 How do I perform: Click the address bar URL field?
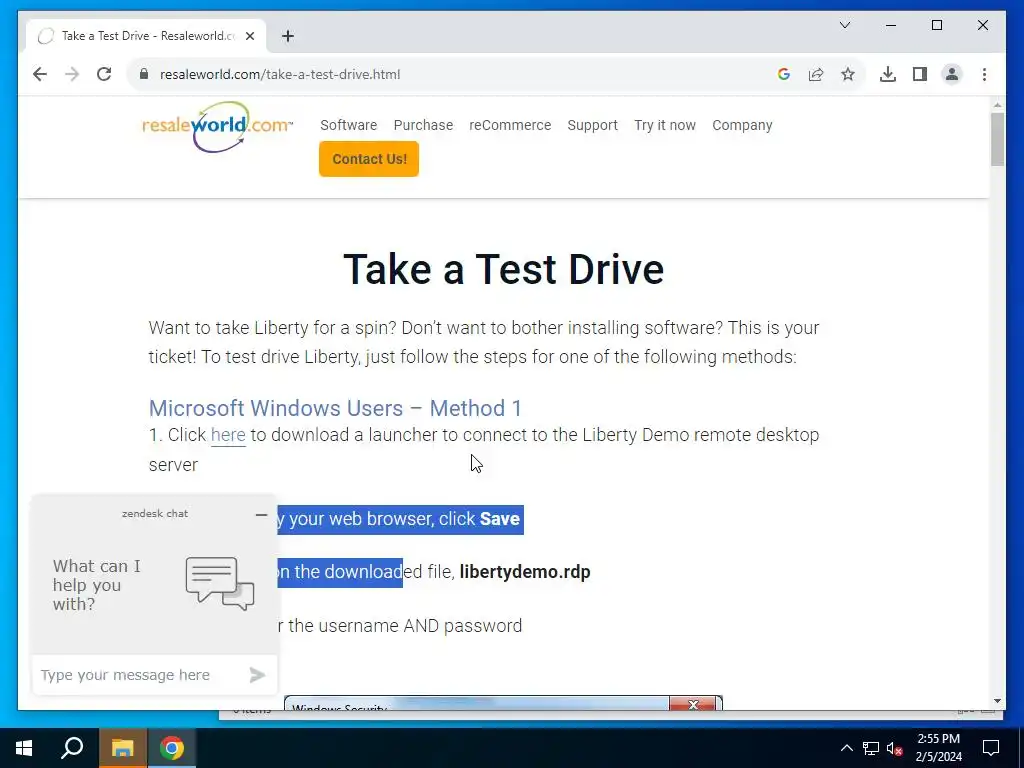click(457, 74)
